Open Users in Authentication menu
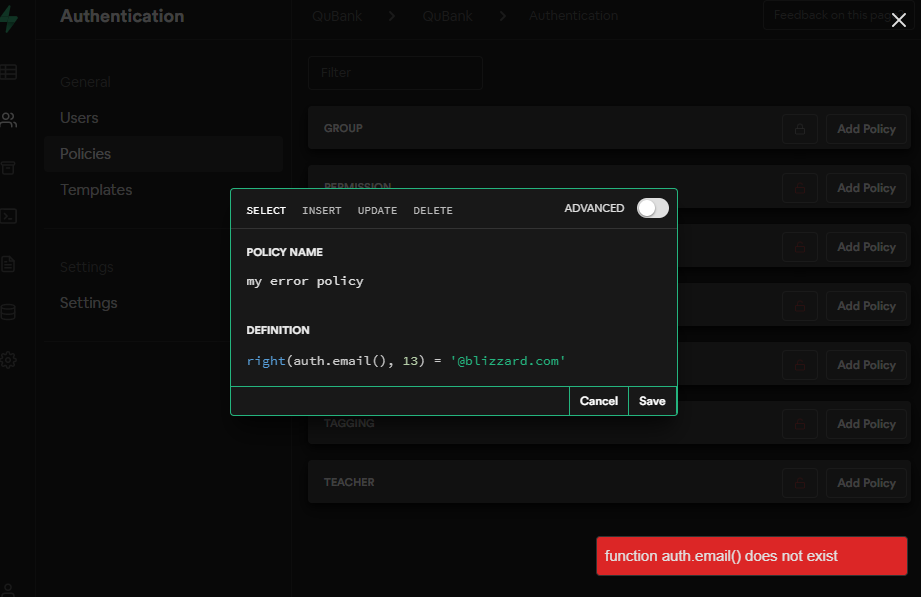Viewport: 921px width, 597px height. tap(79, 118)
